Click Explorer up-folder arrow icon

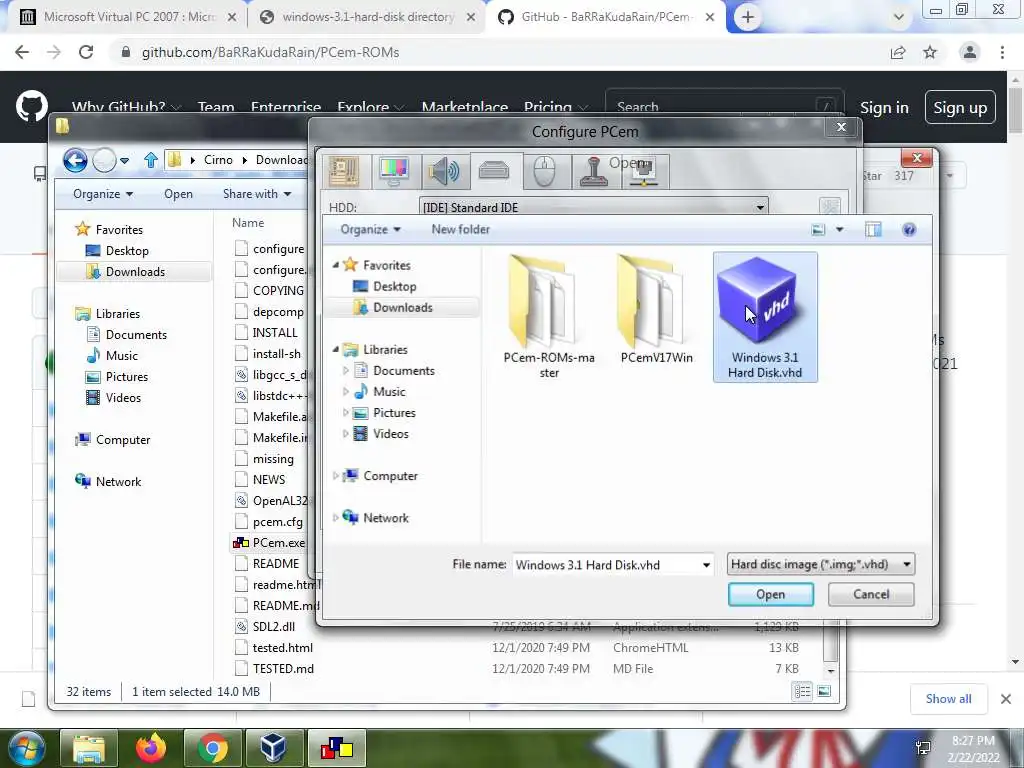click(151, 160)
